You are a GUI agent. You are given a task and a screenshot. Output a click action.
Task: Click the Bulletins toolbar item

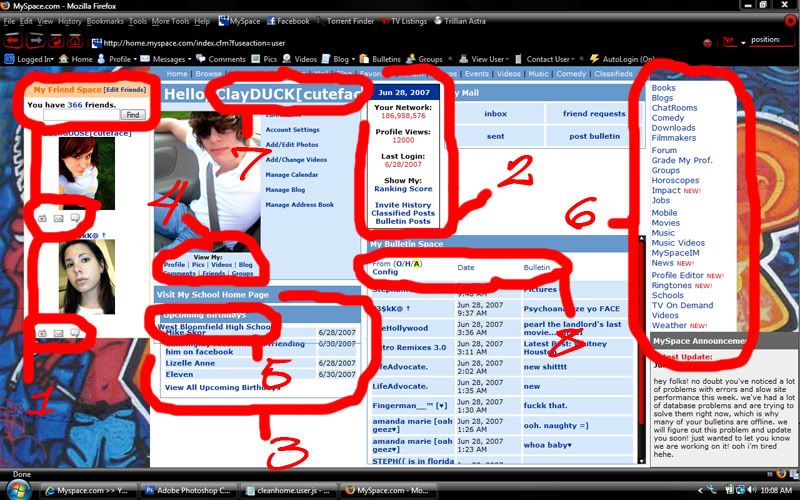click(x=380, y=59)
